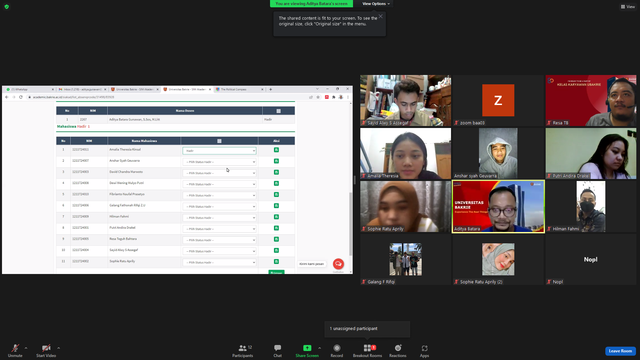Image resolution: width=640 pixels, height=360 pixels.
Task: Open the Reactions menu
Action: coord(398,350)
